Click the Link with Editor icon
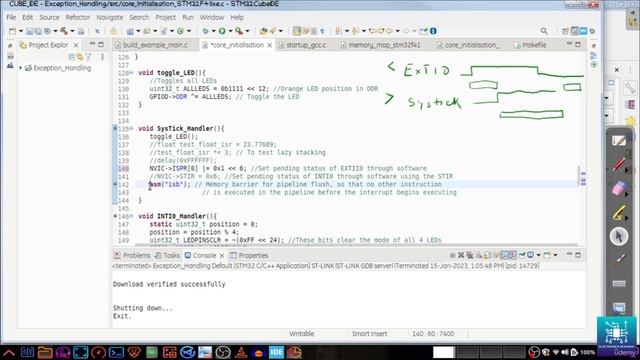The width and height of the screenshot is (640, 360). [80, 57]
